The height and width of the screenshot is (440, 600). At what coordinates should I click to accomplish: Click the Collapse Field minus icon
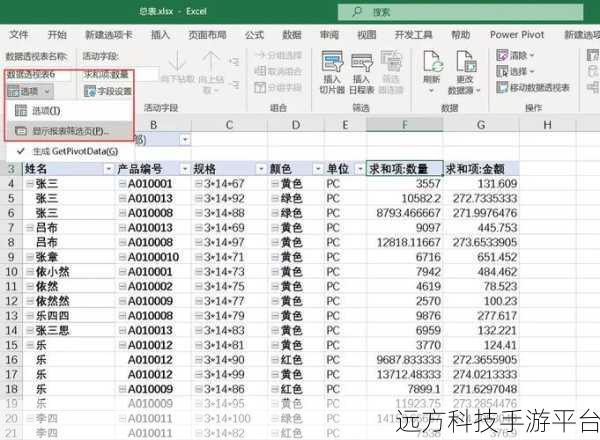point(235,85)
